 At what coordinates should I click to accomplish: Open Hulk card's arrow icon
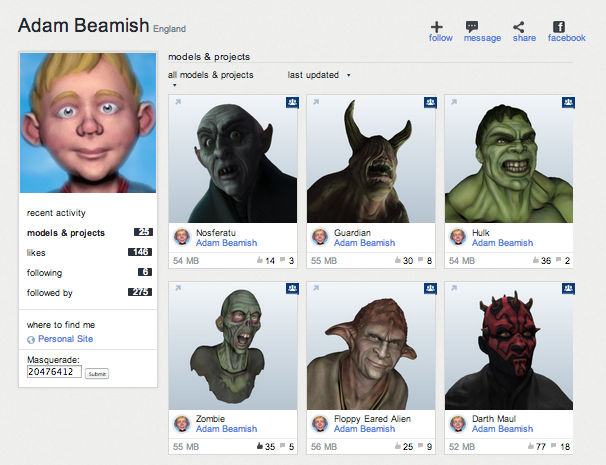454,102
